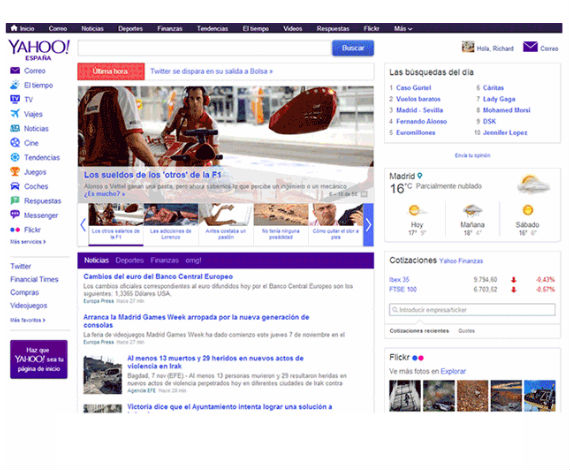The width and height of the screenshot is (570, 470).
Task: Open the first Flickr photo thumbnail
Action: 405,395
